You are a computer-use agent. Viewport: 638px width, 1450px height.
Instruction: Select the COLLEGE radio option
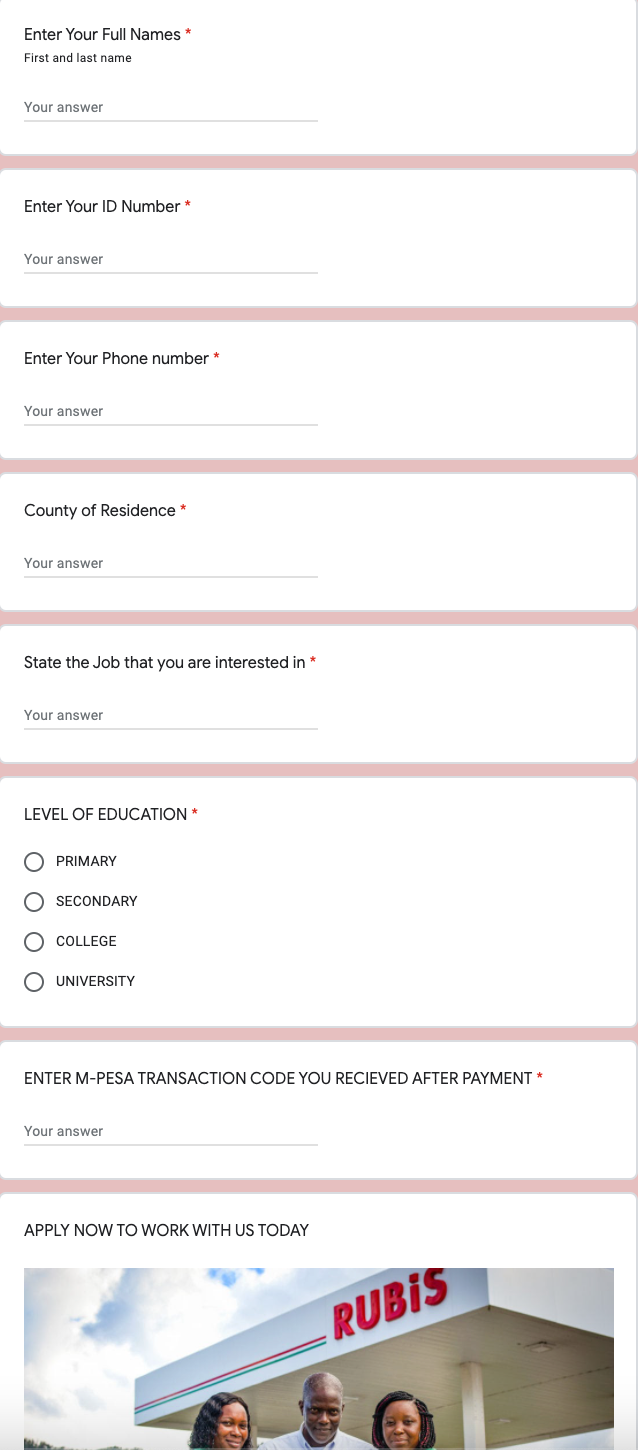coord(34,942)
